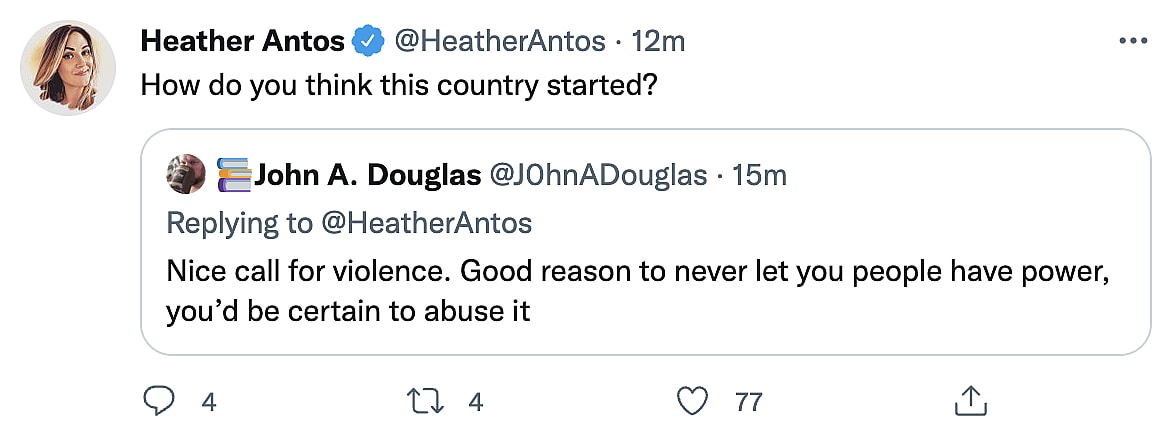Click the reply count 4
Viewport: 1170px width, 444px height.
209,402
